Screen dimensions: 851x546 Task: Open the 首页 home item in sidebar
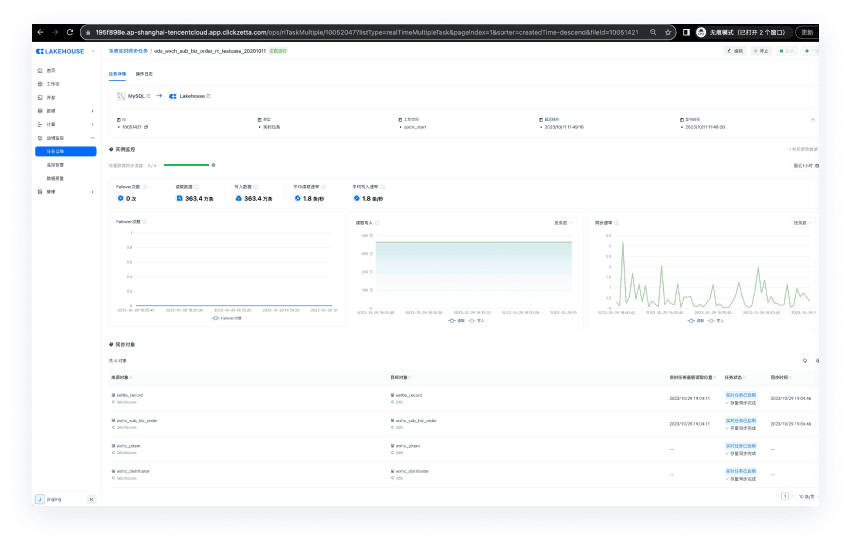[x=52, y=71]
